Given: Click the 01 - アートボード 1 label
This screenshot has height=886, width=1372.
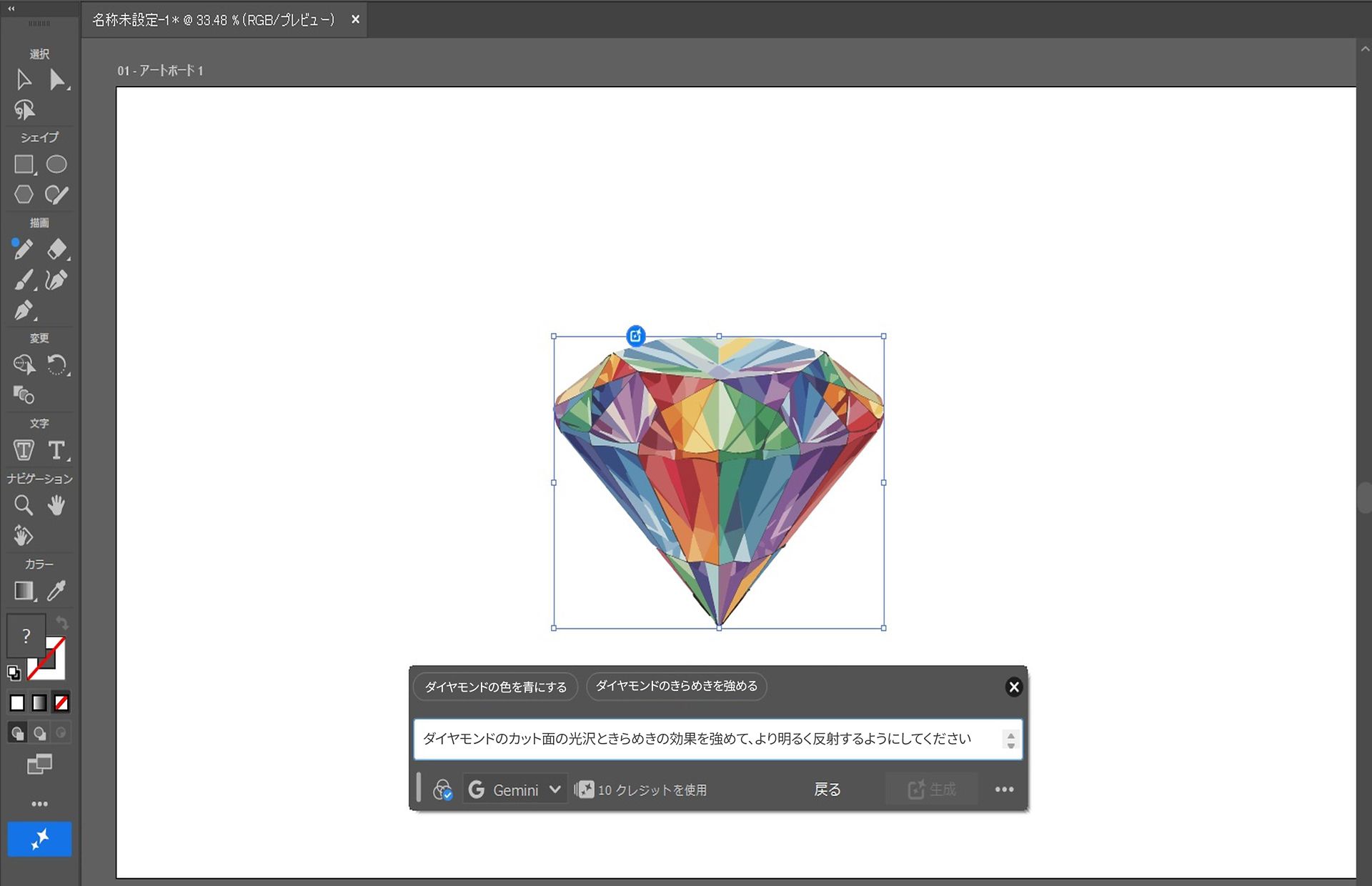Looking at the screenshot, I should point(160,71).
